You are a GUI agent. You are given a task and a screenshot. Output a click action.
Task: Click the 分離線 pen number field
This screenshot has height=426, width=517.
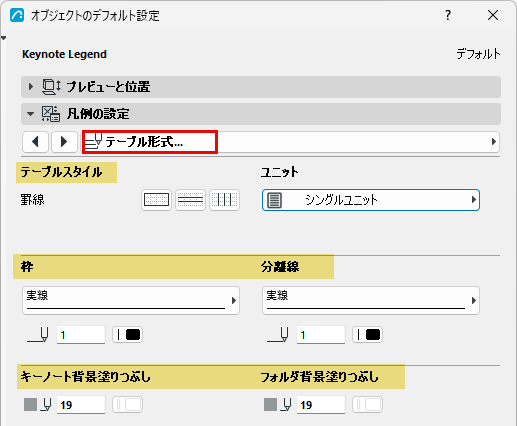pyautogui.click(x=321, y=335)
